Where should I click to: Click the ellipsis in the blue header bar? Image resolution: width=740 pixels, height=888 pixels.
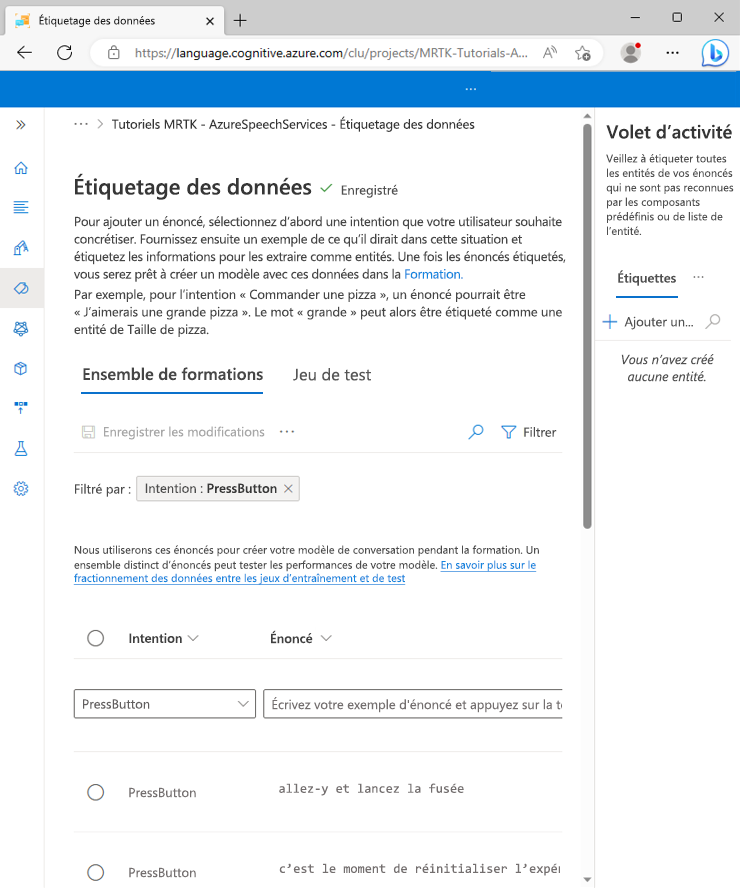470,89
